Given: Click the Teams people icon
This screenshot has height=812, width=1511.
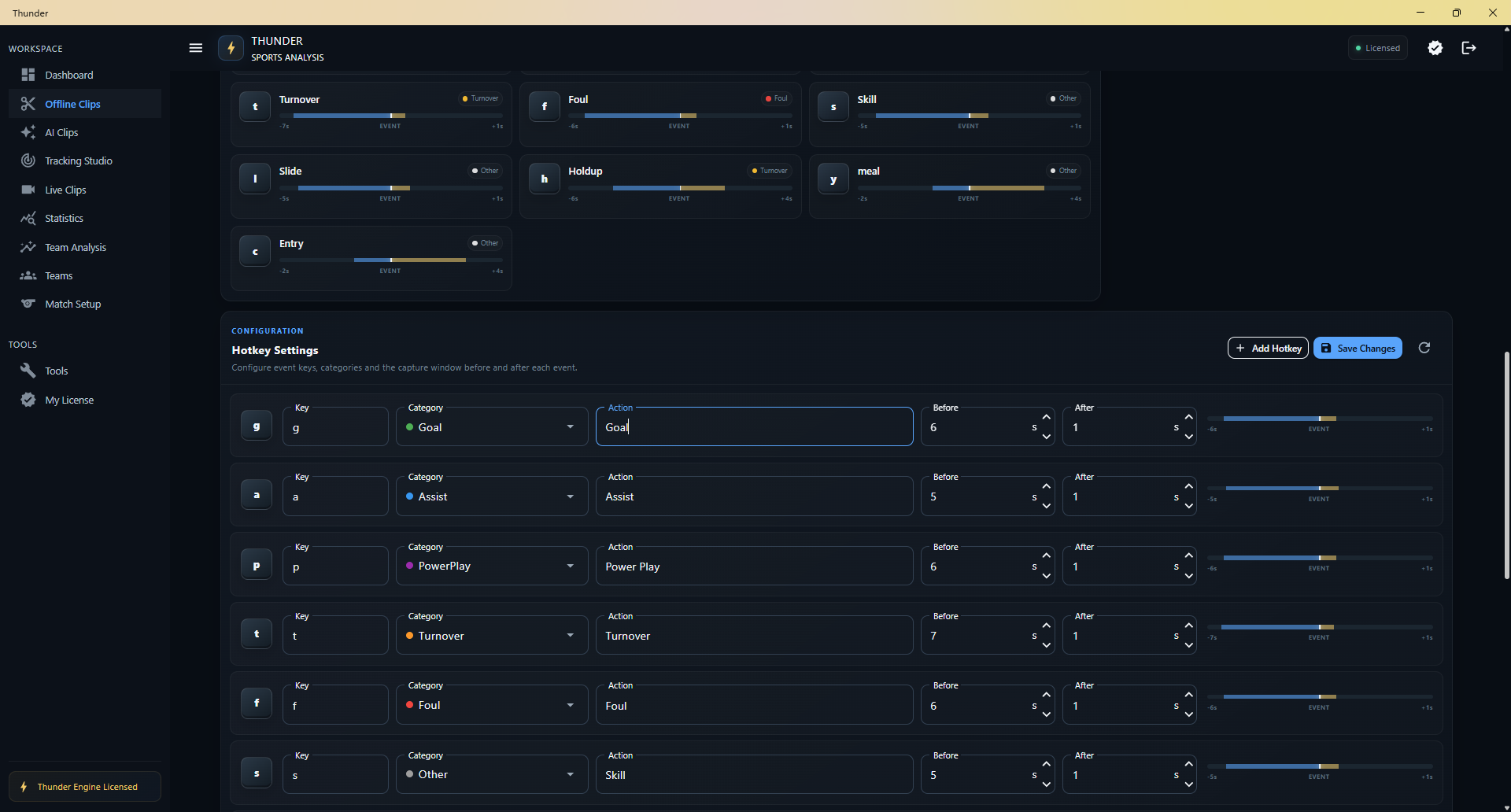Looking at the screenshot, I should tap(28, 275).
